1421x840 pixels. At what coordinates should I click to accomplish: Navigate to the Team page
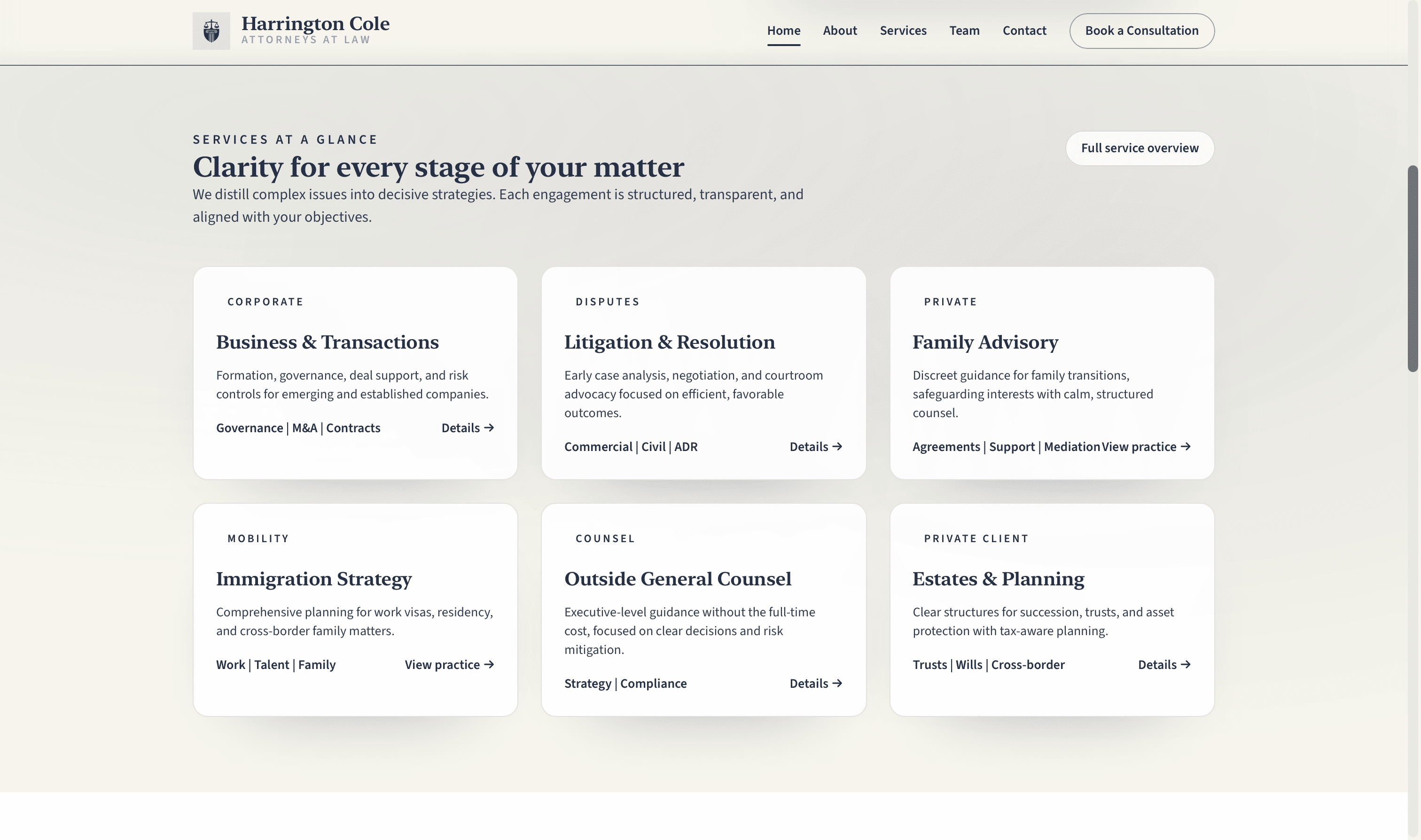point(964,31)
